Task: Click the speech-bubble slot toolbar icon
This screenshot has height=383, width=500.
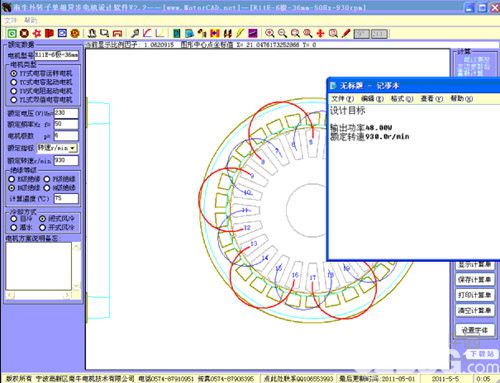Action: click(x=105, y=33)
